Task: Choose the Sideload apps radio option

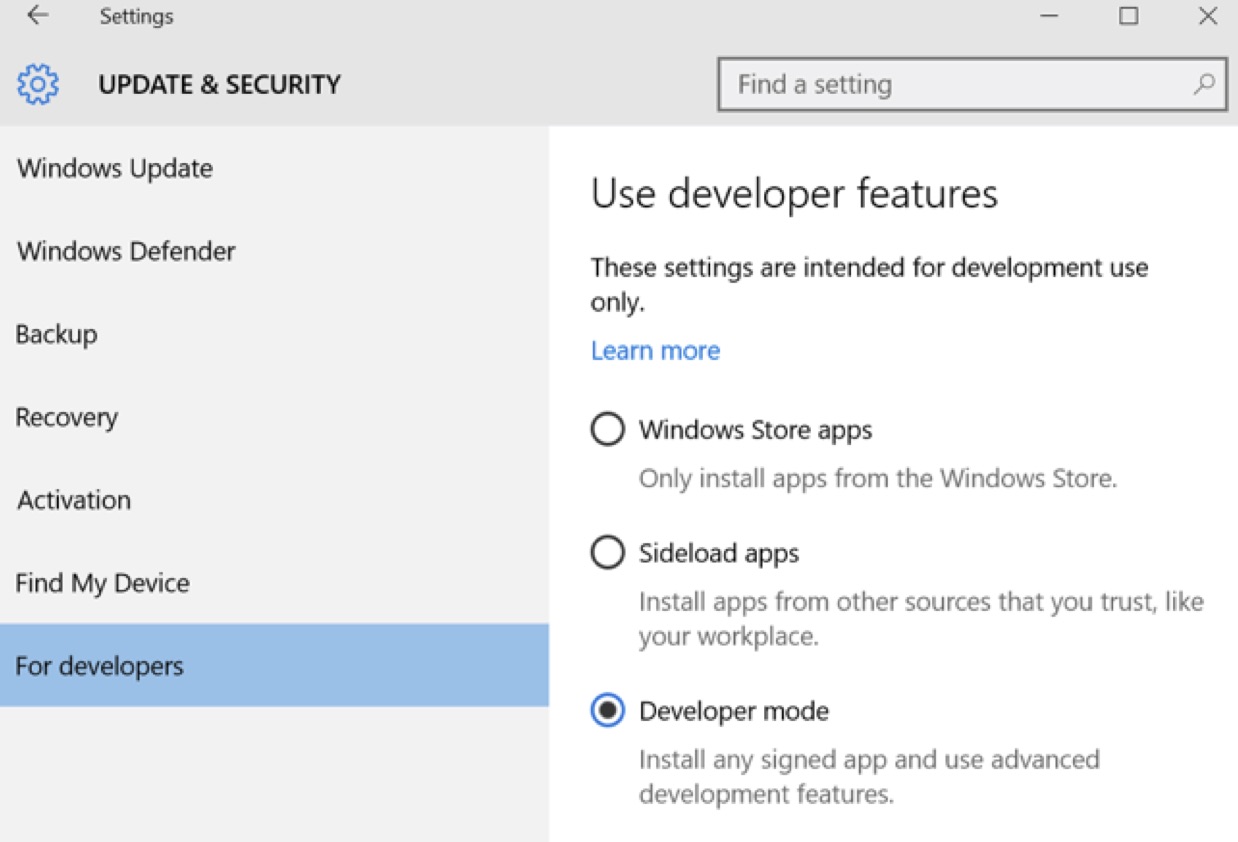Action: pos(607,553)
